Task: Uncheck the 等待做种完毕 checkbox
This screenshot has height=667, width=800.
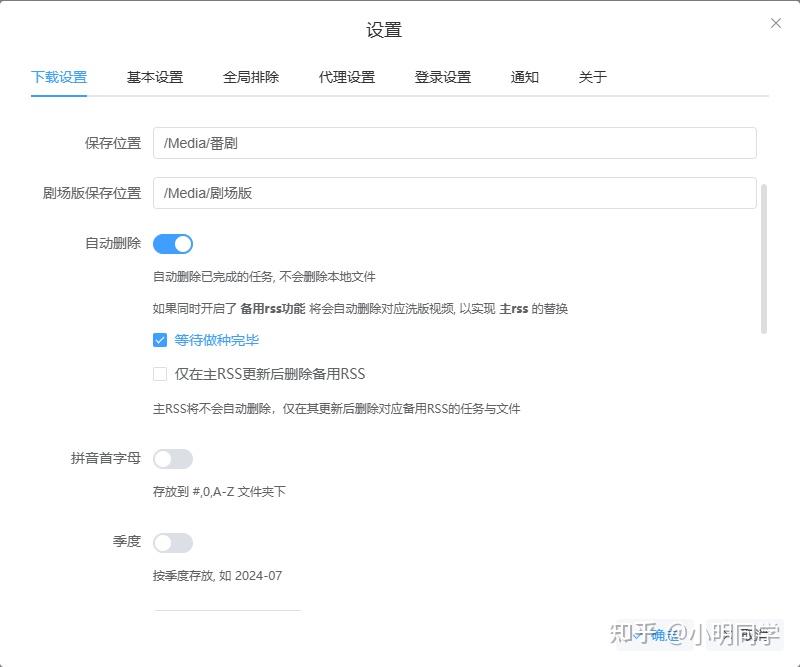Action: pos(159,341)
